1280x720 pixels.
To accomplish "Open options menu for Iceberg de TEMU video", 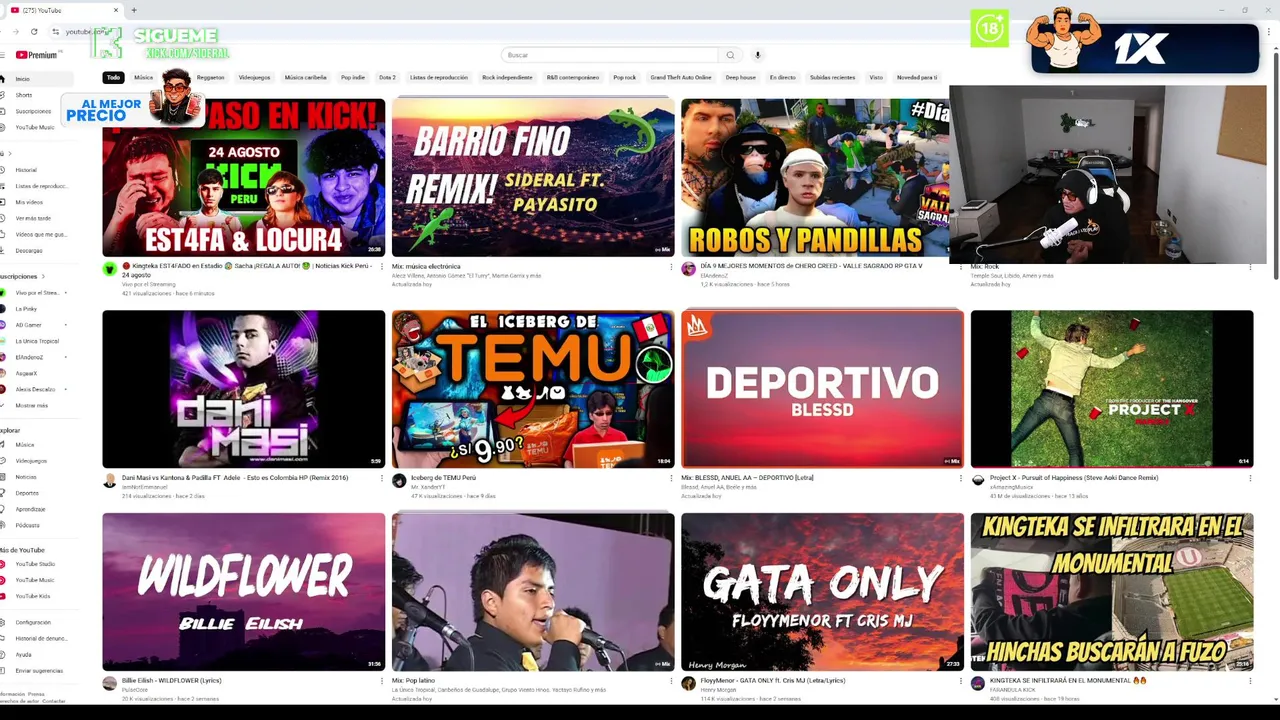I will (x=671, y=478).
